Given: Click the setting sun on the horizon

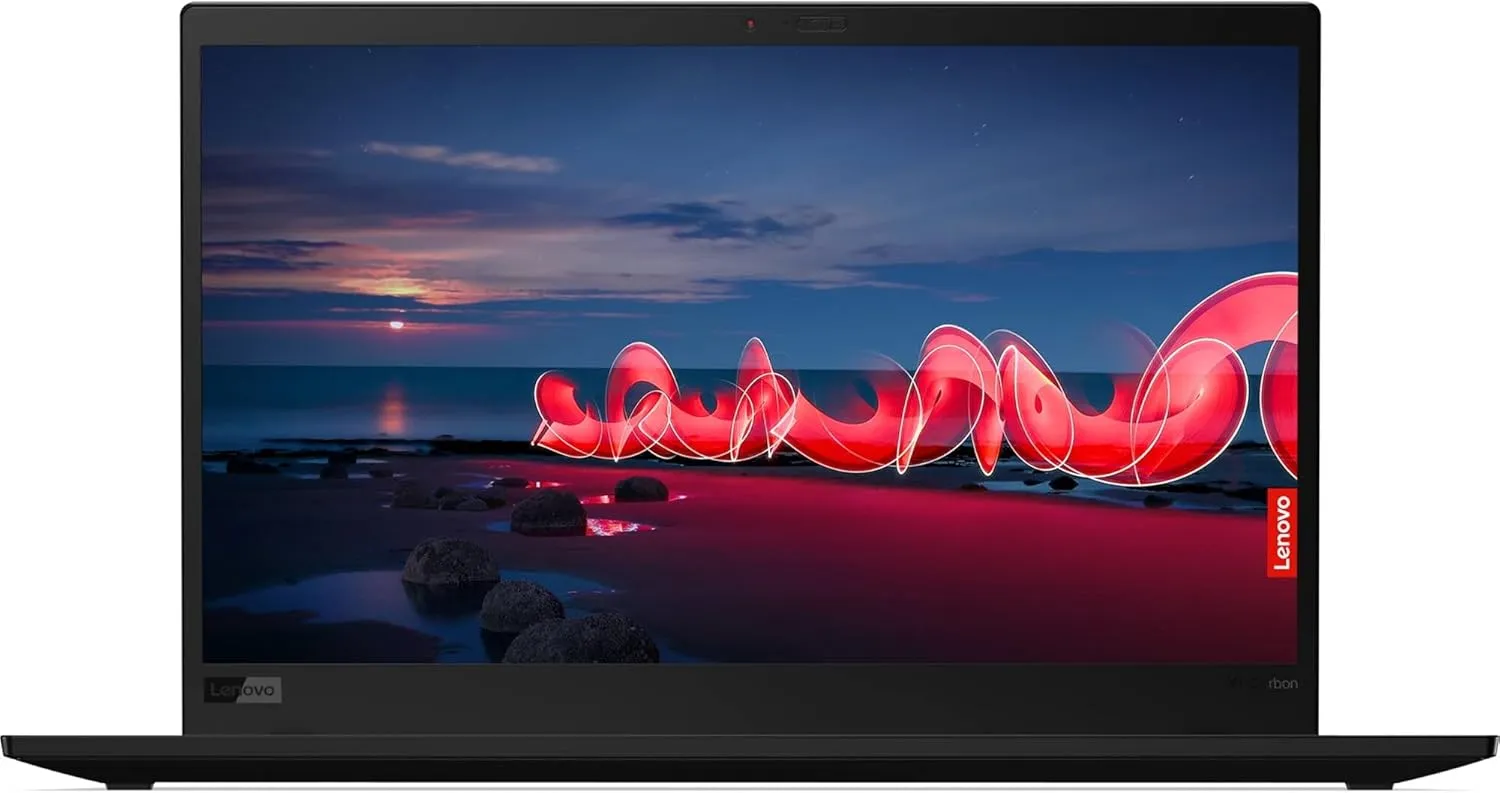Looking at the screenshot, I should tap(396, 324).
